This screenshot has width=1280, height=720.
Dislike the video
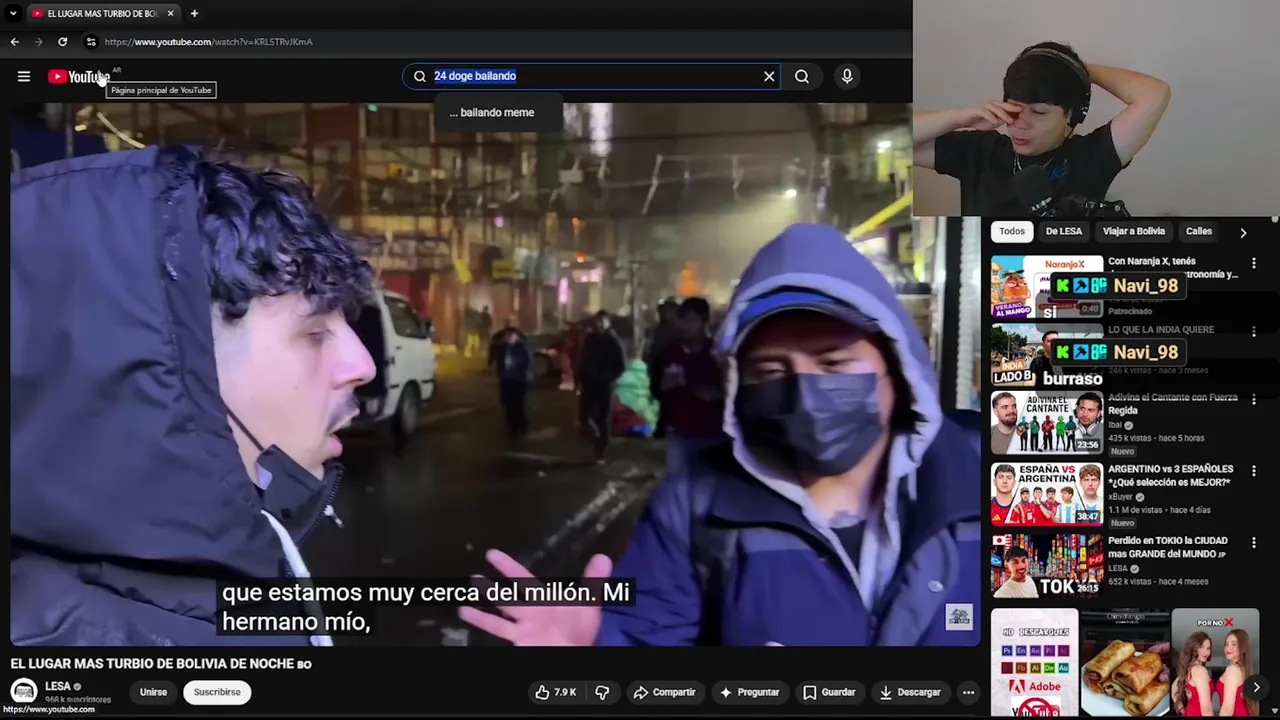602,692
